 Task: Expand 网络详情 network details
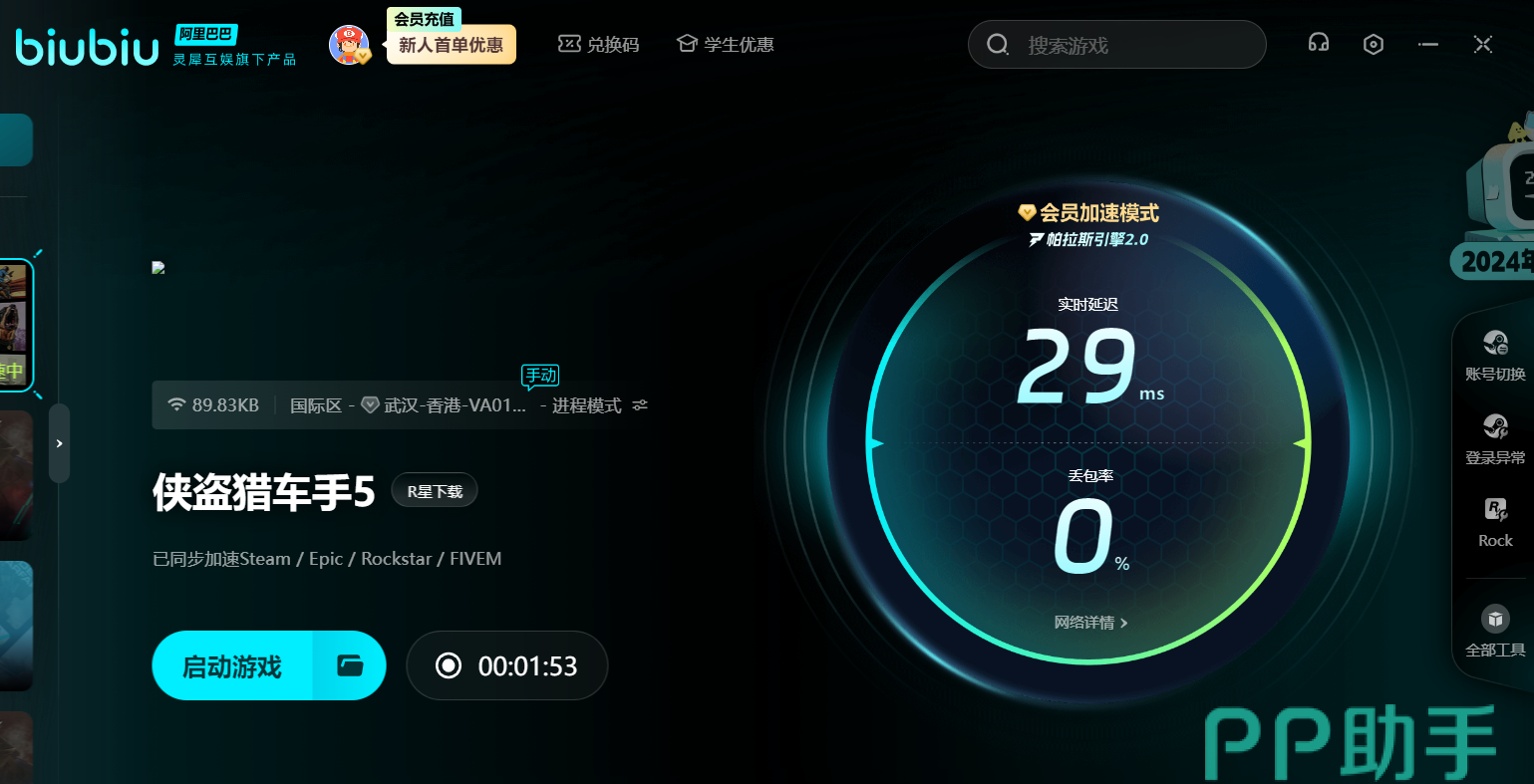(x=1090, y=623)
